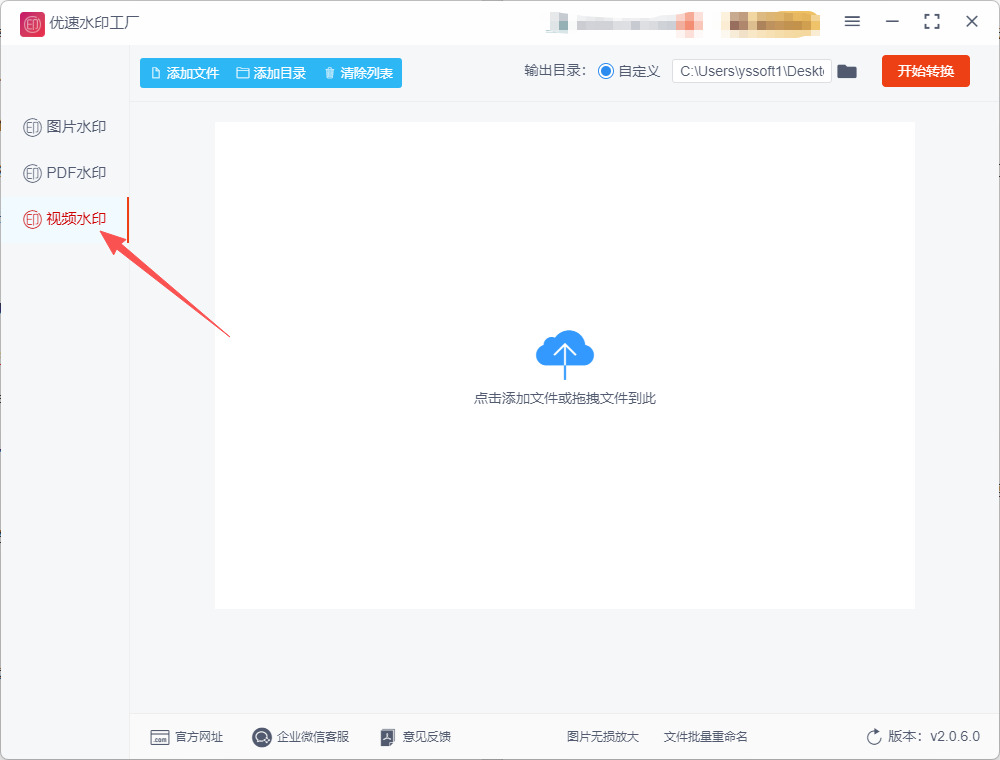Click the 开始转换 button
Viewport: 1000px width, 760px height.
[925, 71]
